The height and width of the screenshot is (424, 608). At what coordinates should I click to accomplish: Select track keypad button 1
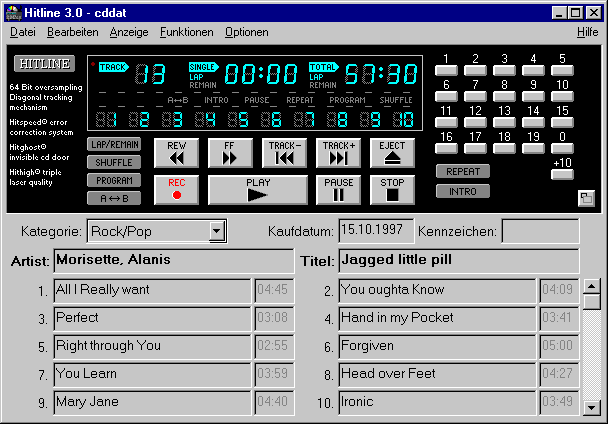[x=446, y=70]
